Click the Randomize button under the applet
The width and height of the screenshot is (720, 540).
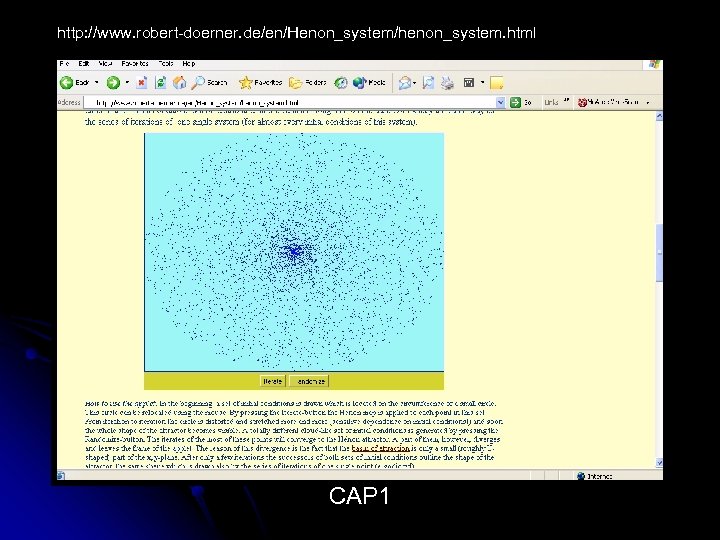coord(309,381)
